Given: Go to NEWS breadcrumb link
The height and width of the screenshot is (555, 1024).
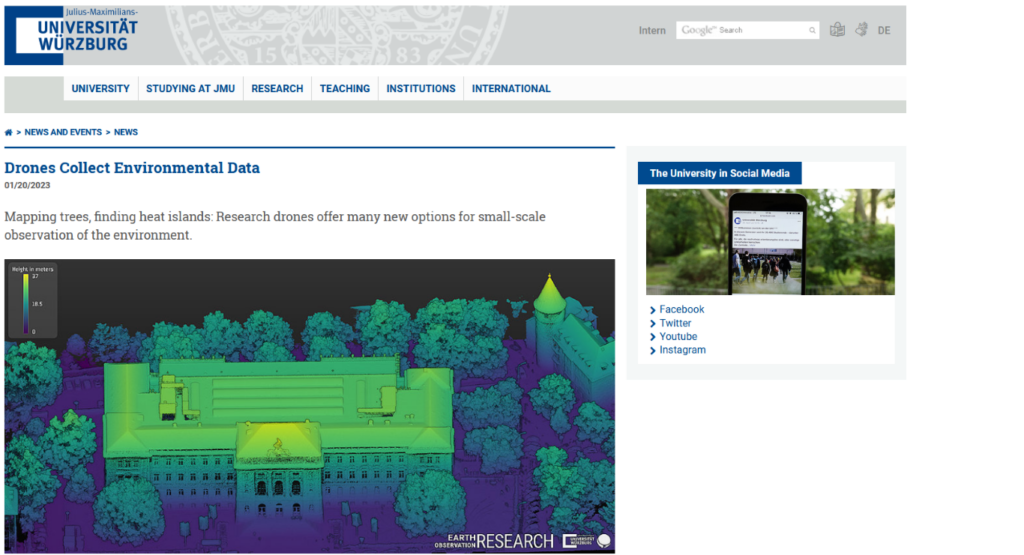Looking at the screenshot, I should tap(126, 132).
